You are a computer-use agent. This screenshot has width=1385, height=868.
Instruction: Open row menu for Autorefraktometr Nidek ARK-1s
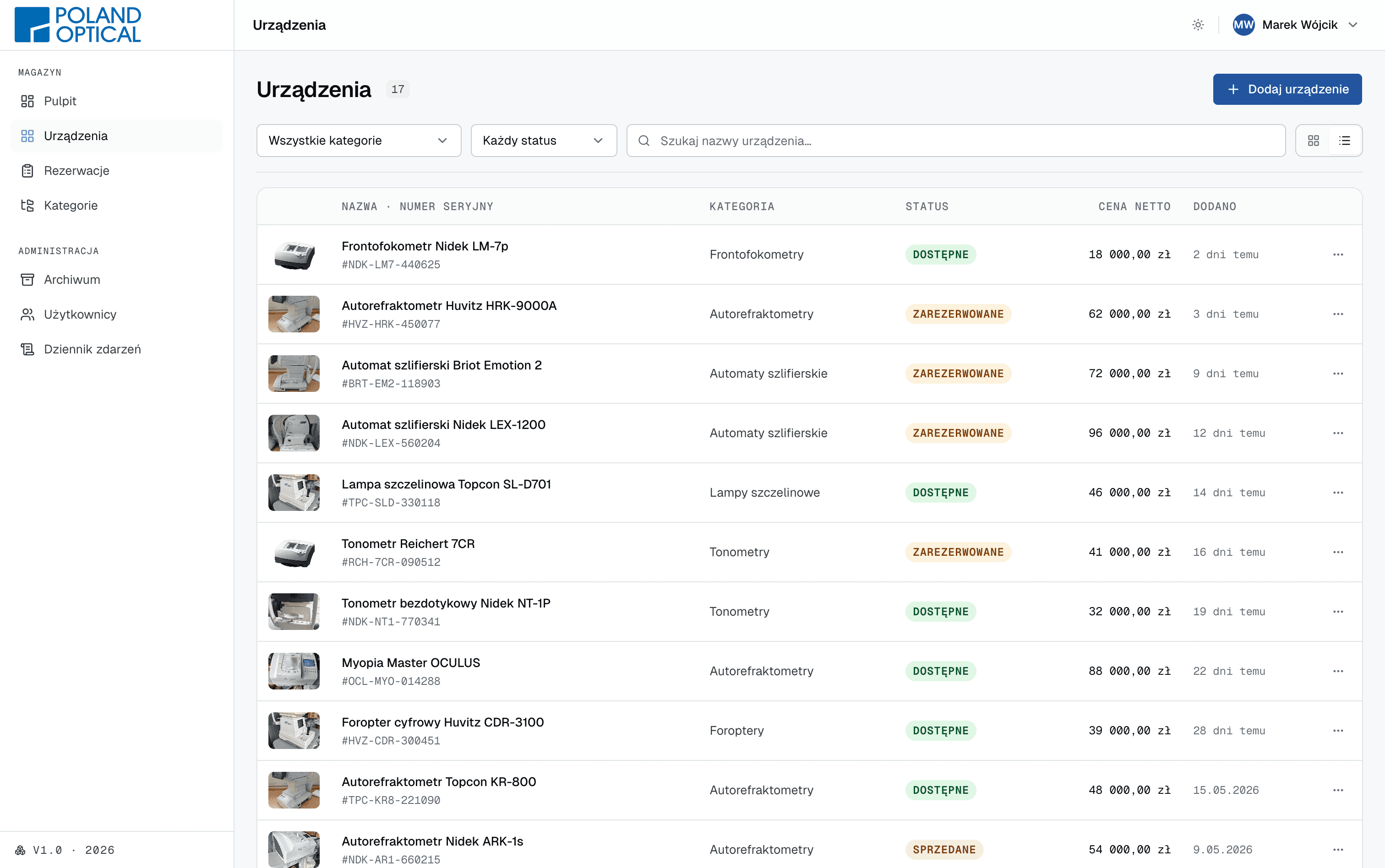pyautogui.click(x=1338, y=850)
